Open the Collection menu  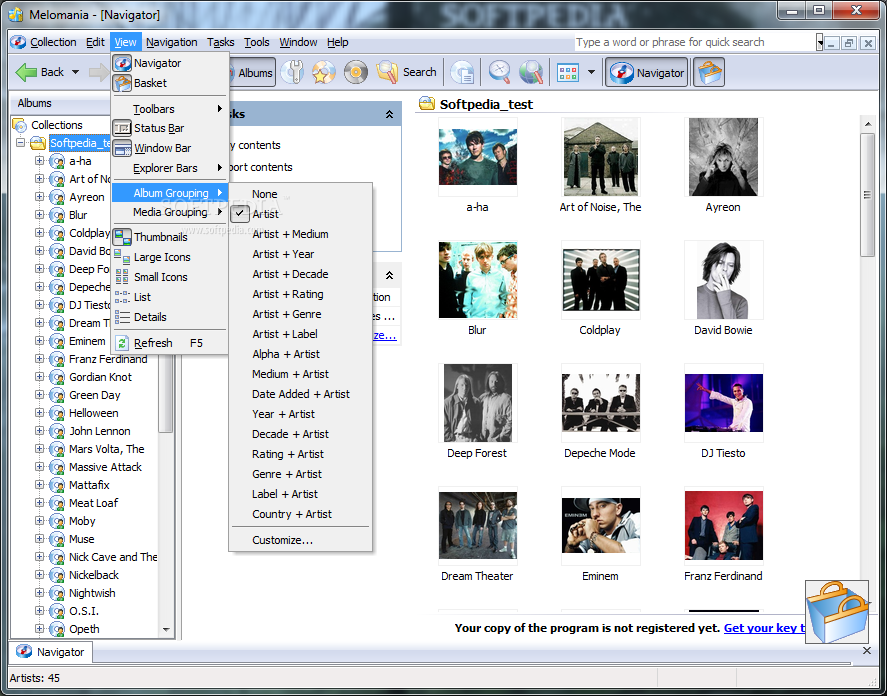(53, 42)
